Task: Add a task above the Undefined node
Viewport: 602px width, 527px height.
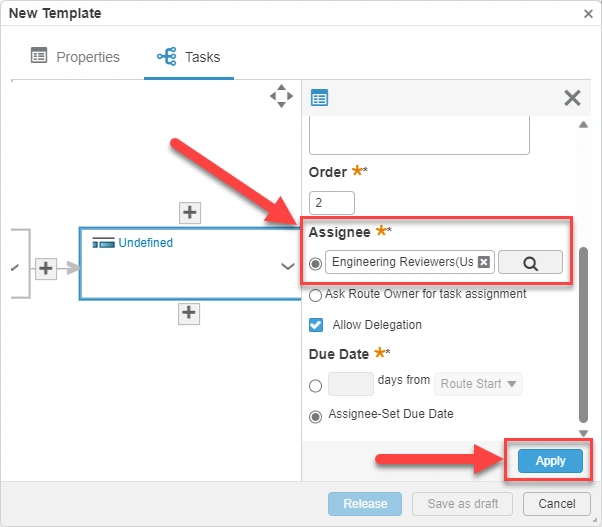Action: click(189, 212)
